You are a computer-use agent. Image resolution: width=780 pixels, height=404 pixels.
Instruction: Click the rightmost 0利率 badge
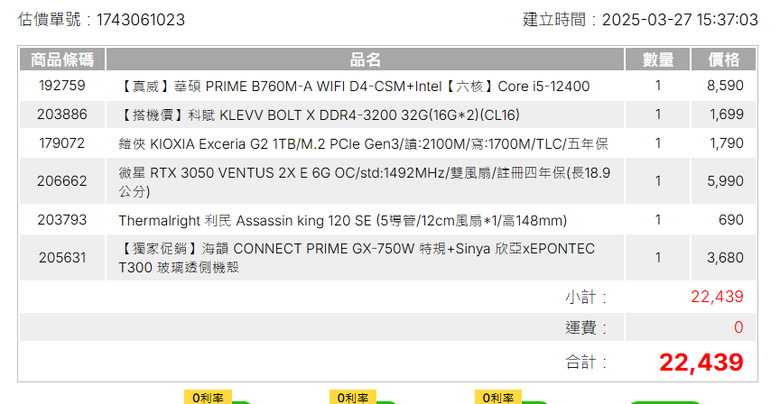point(498,397)
